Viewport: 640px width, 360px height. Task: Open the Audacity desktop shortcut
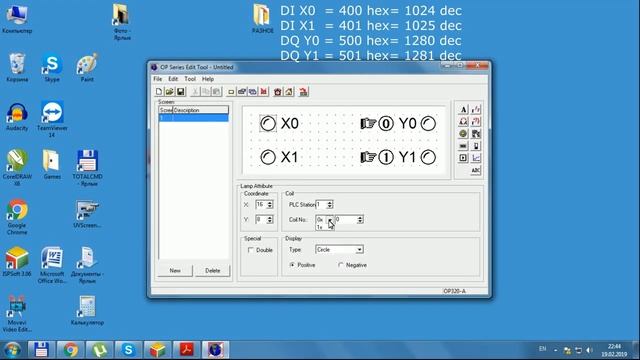(x=17, y=117)
